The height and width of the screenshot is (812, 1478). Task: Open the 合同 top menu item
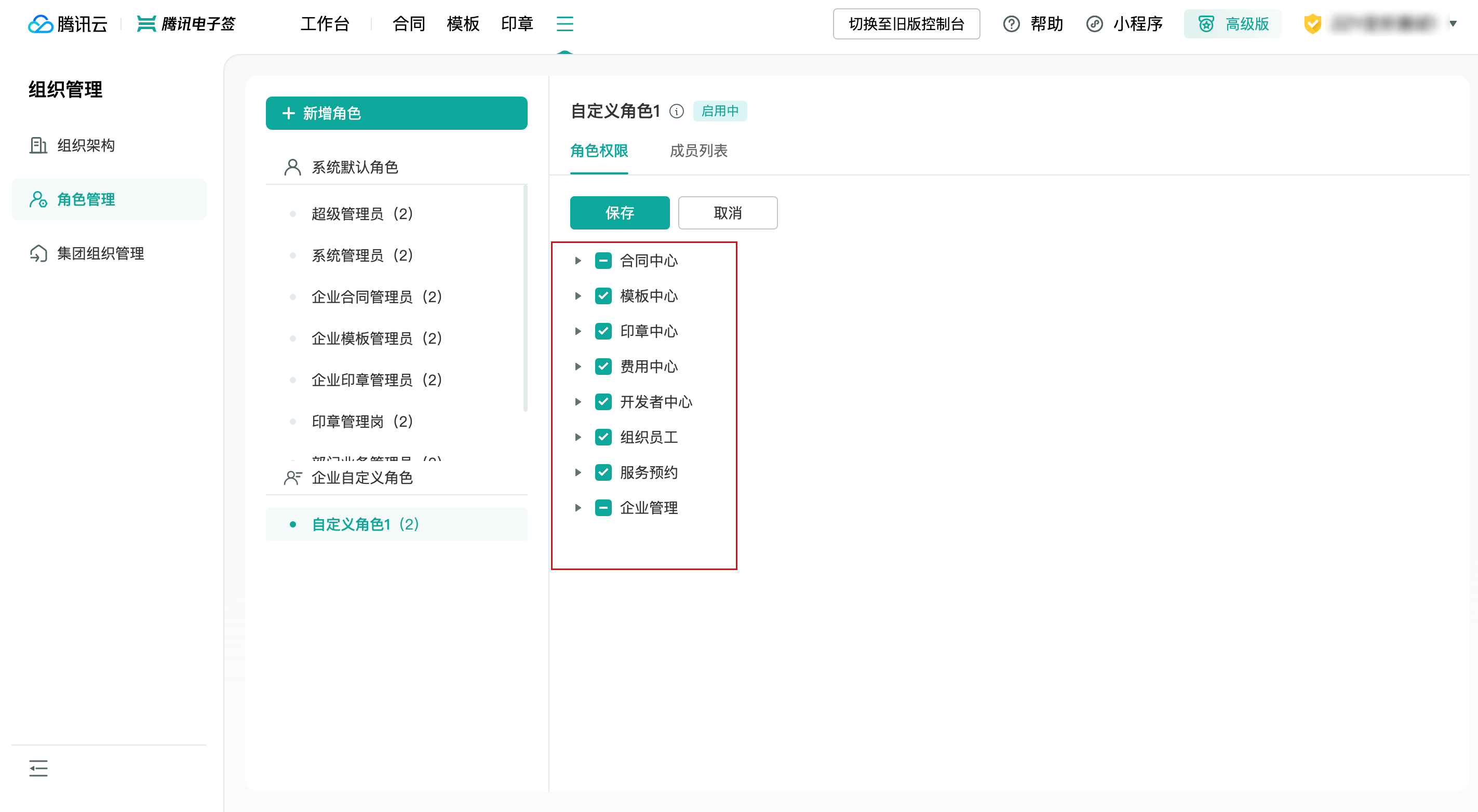(x=409, y=24)
